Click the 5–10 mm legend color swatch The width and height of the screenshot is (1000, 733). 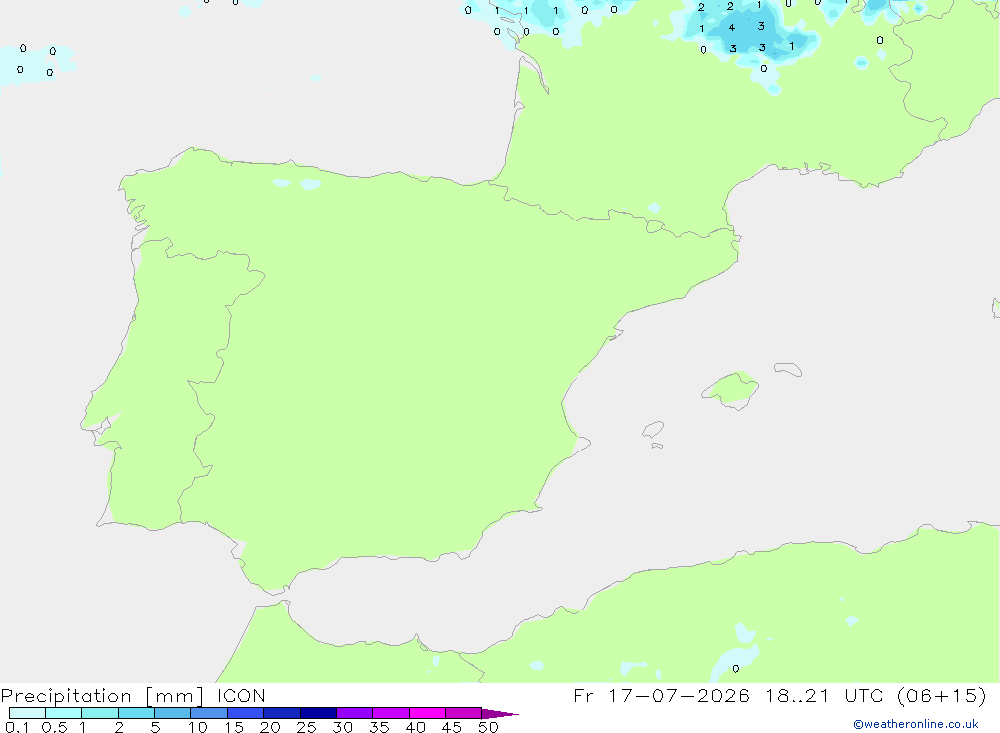173,713
